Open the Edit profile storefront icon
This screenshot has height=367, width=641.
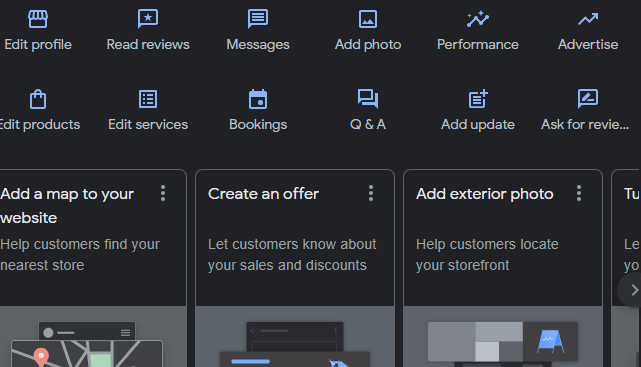(38, 19)
